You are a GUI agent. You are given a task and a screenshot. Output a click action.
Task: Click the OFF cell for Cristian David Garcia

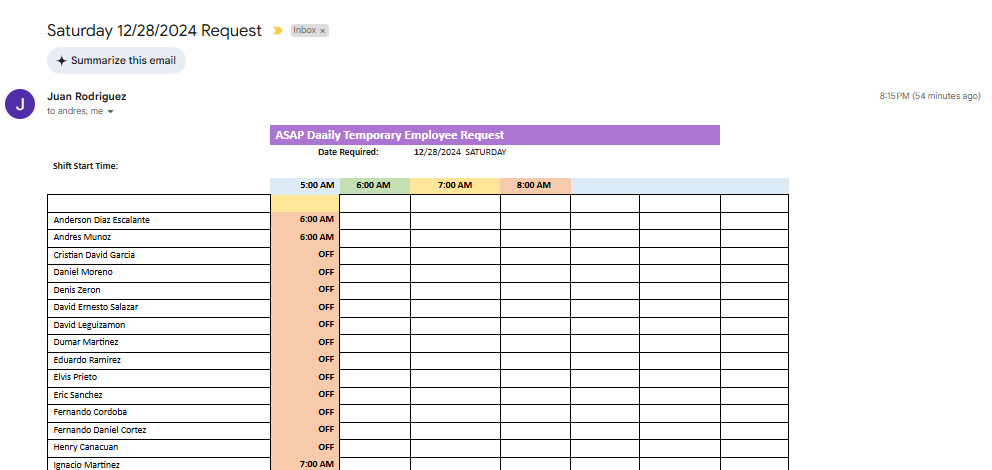(305, 255)
